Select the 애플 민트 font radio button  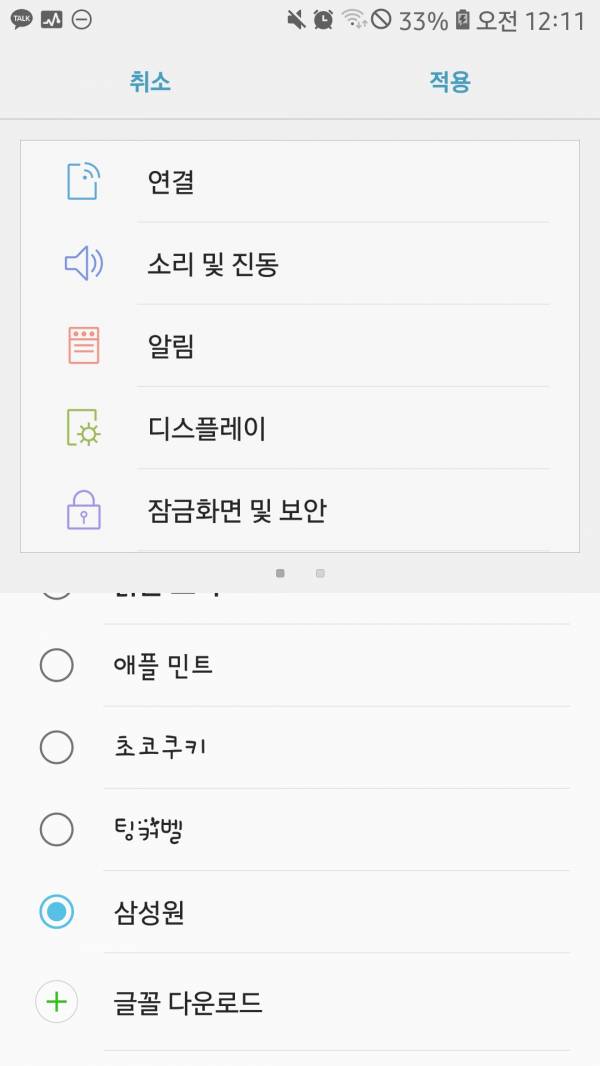pos(57,665)
